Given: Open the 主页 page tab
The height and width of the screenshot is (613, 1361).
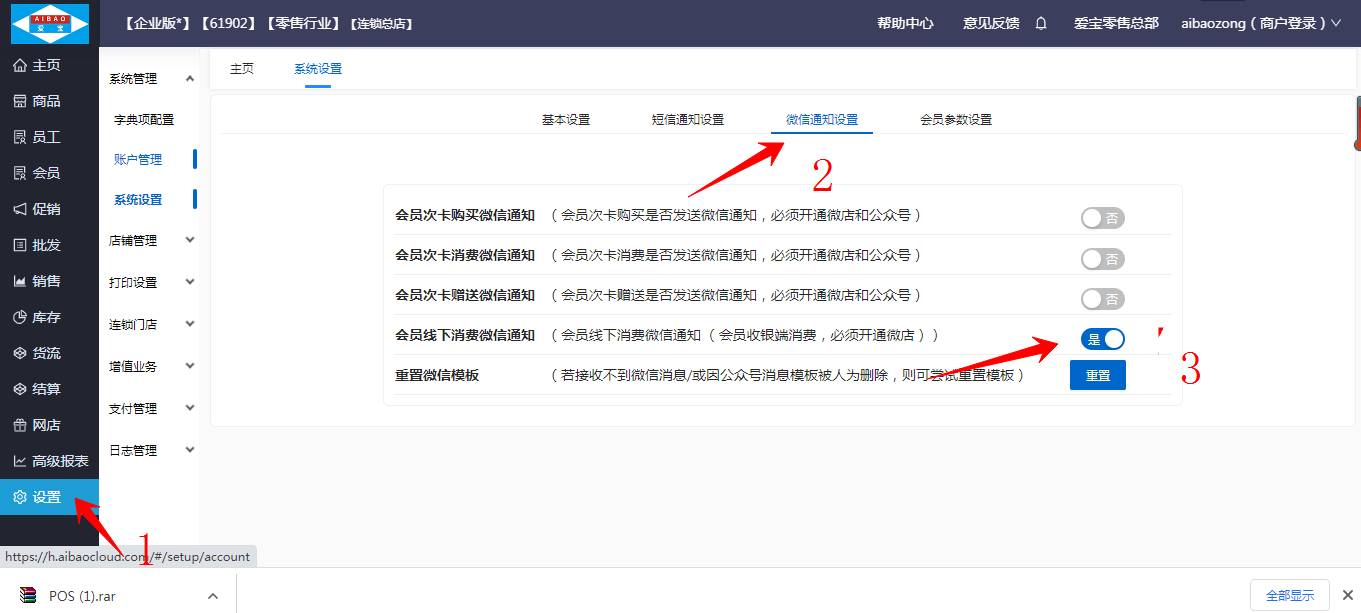Looking at the screenshot, I should tap(242, 69).
